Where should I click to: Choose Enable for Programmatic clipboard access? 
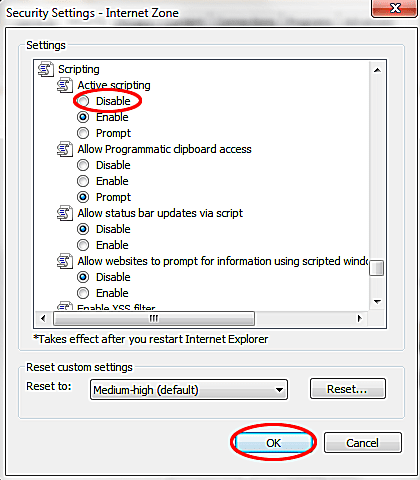pos(83,181)
